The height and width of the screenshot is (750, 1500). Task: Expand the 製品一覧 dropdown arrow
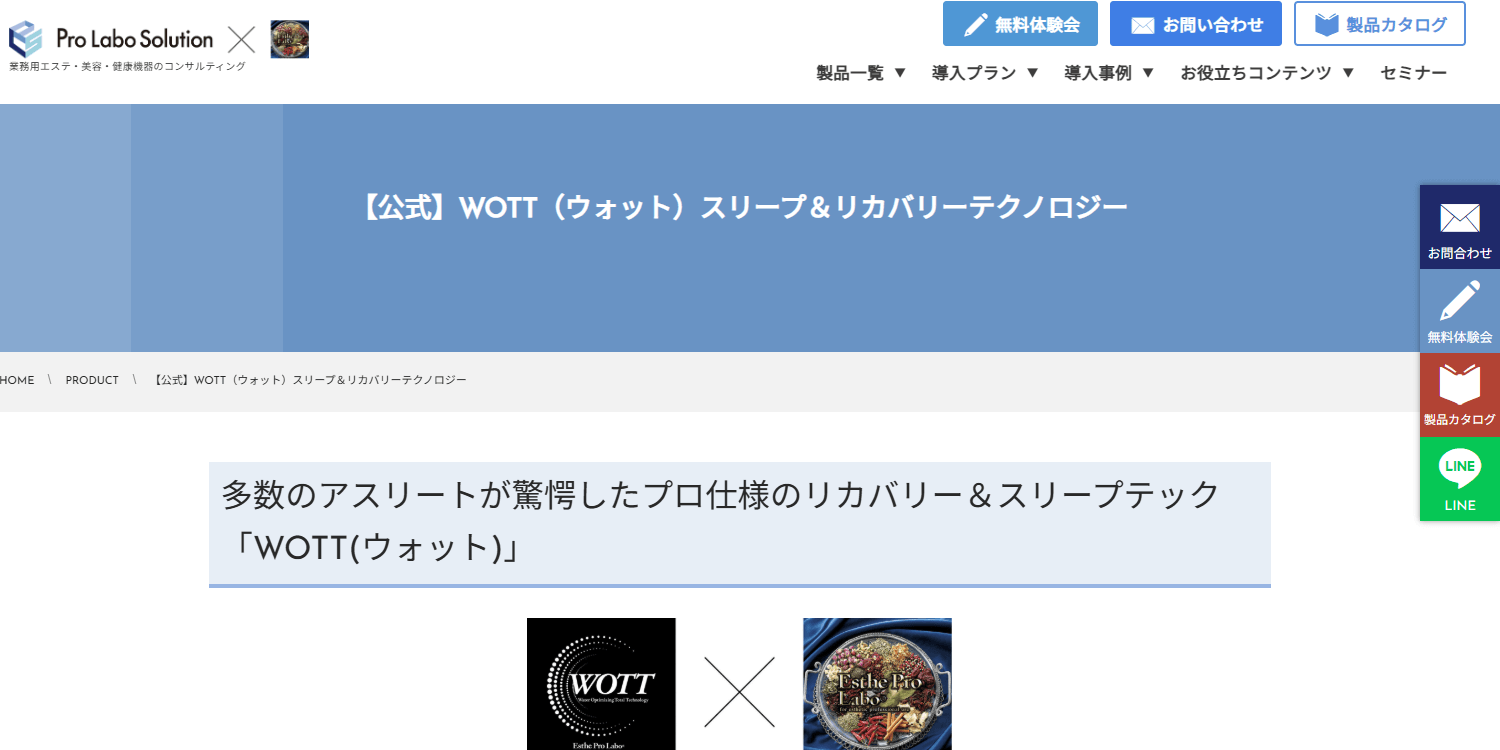pos(900,73)
